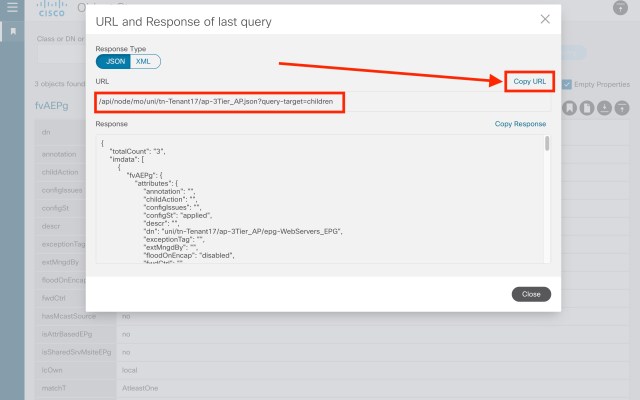Click Copy Response link
This screenshot has height=400, width=640.
coord(520,125)
